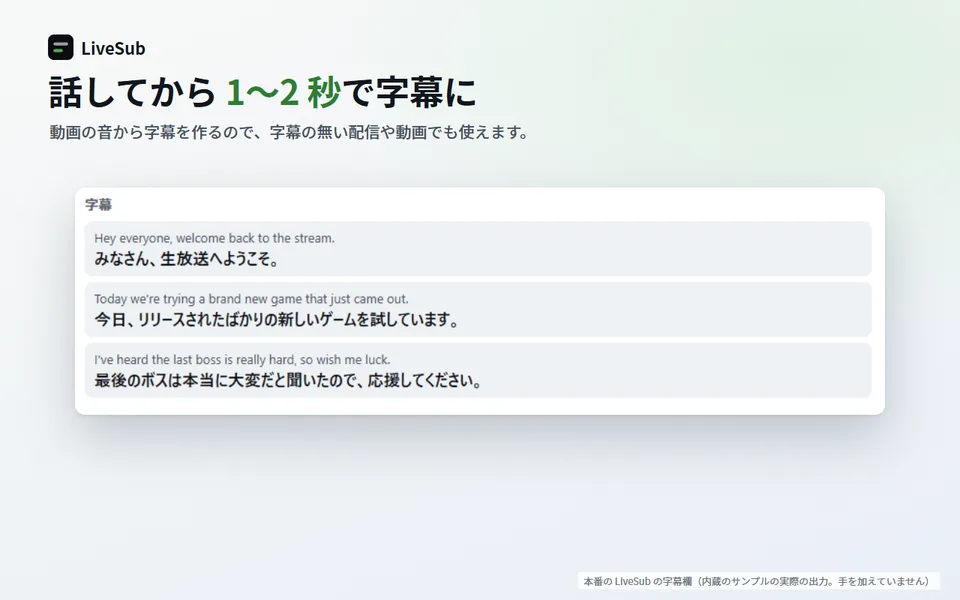Click the '字幕' panel heading
Viewport: 960px width, 600px height.
pos(99,204)
